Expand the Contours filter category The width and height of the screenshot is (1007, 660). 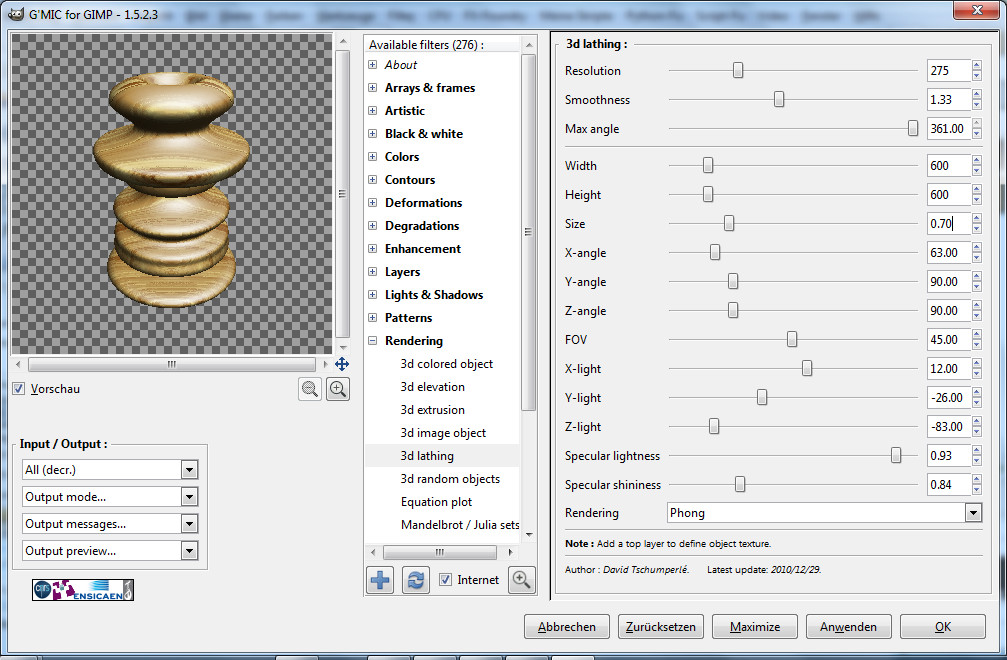point(372,180)
